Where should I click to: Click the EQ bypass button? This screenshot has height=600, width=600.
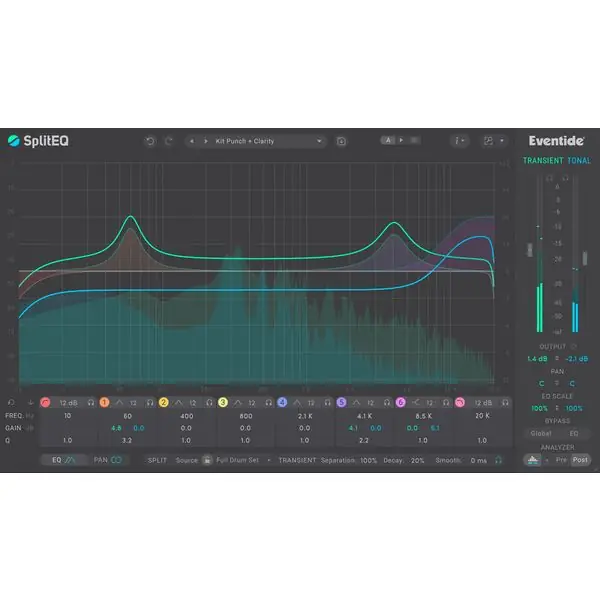point(574,434)
